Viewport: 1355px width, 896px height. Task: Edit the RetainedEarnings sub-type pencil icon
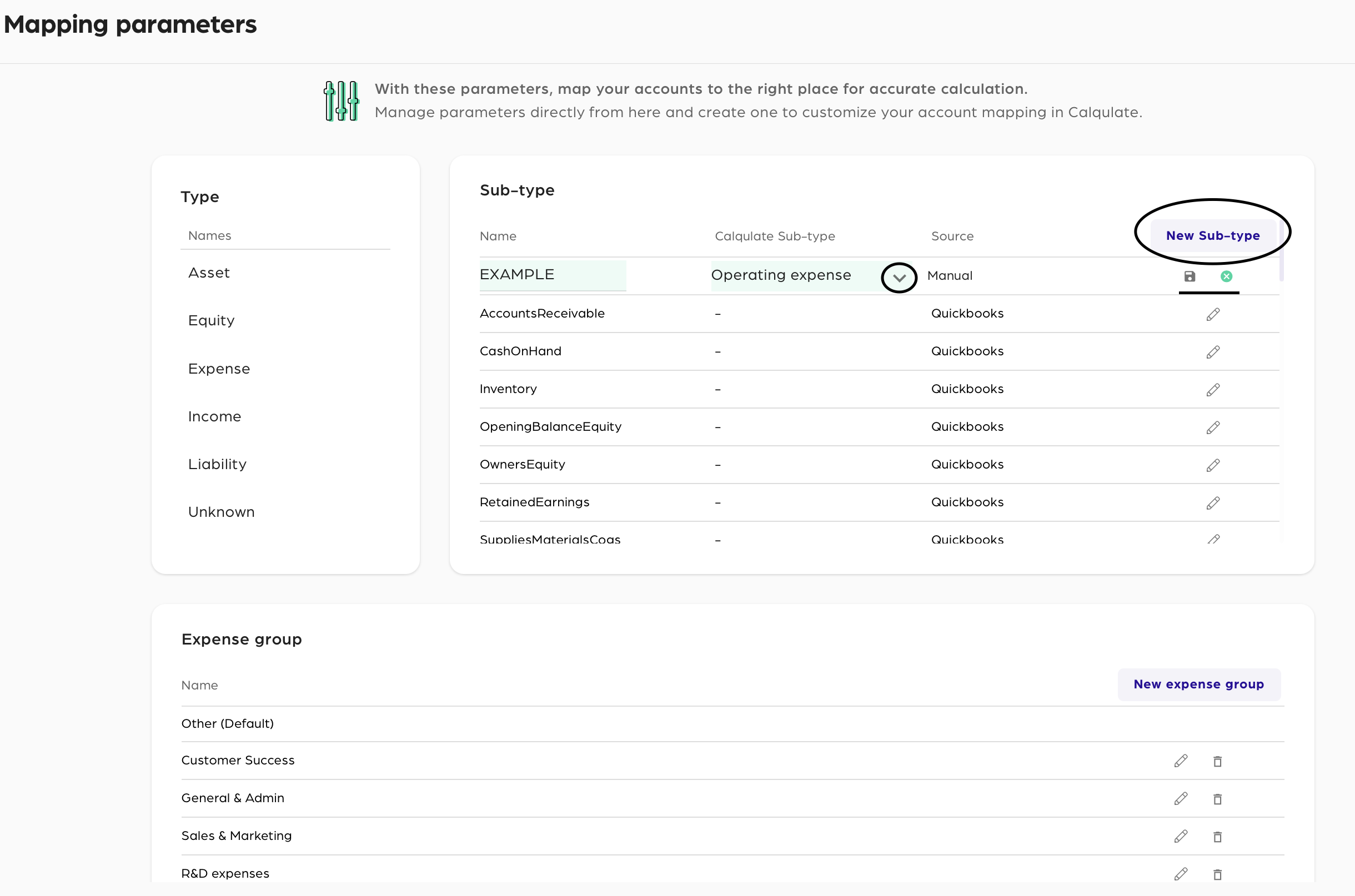(x=1213, y=503)
